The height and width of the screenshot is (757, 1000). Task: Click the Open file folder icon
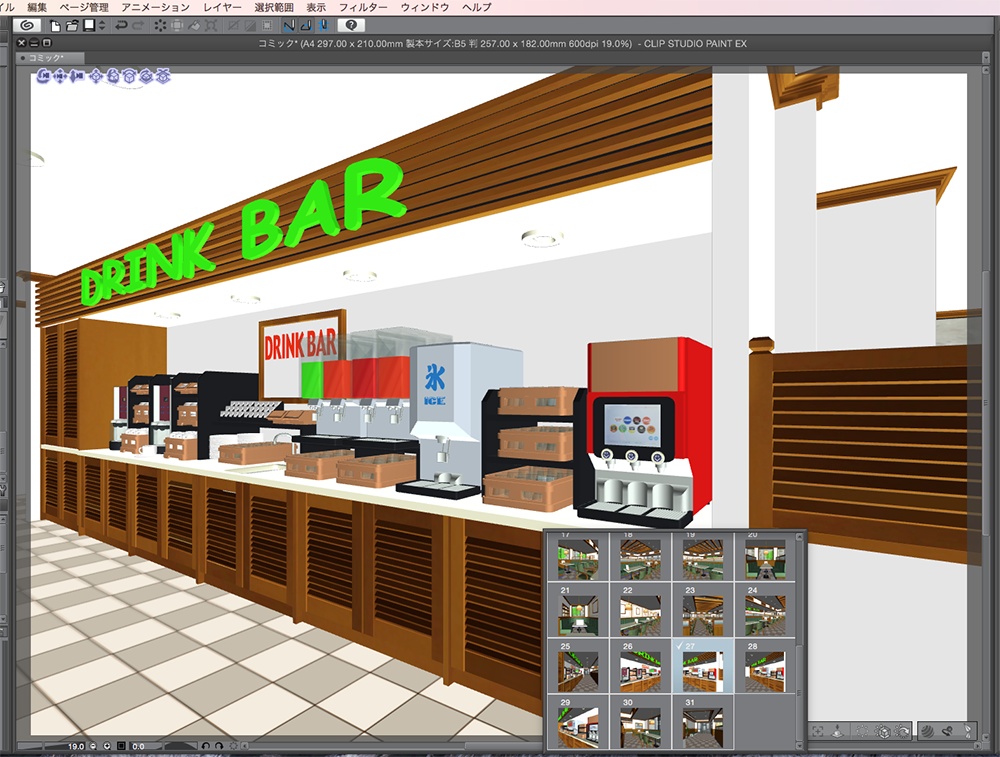coord(72,26)
